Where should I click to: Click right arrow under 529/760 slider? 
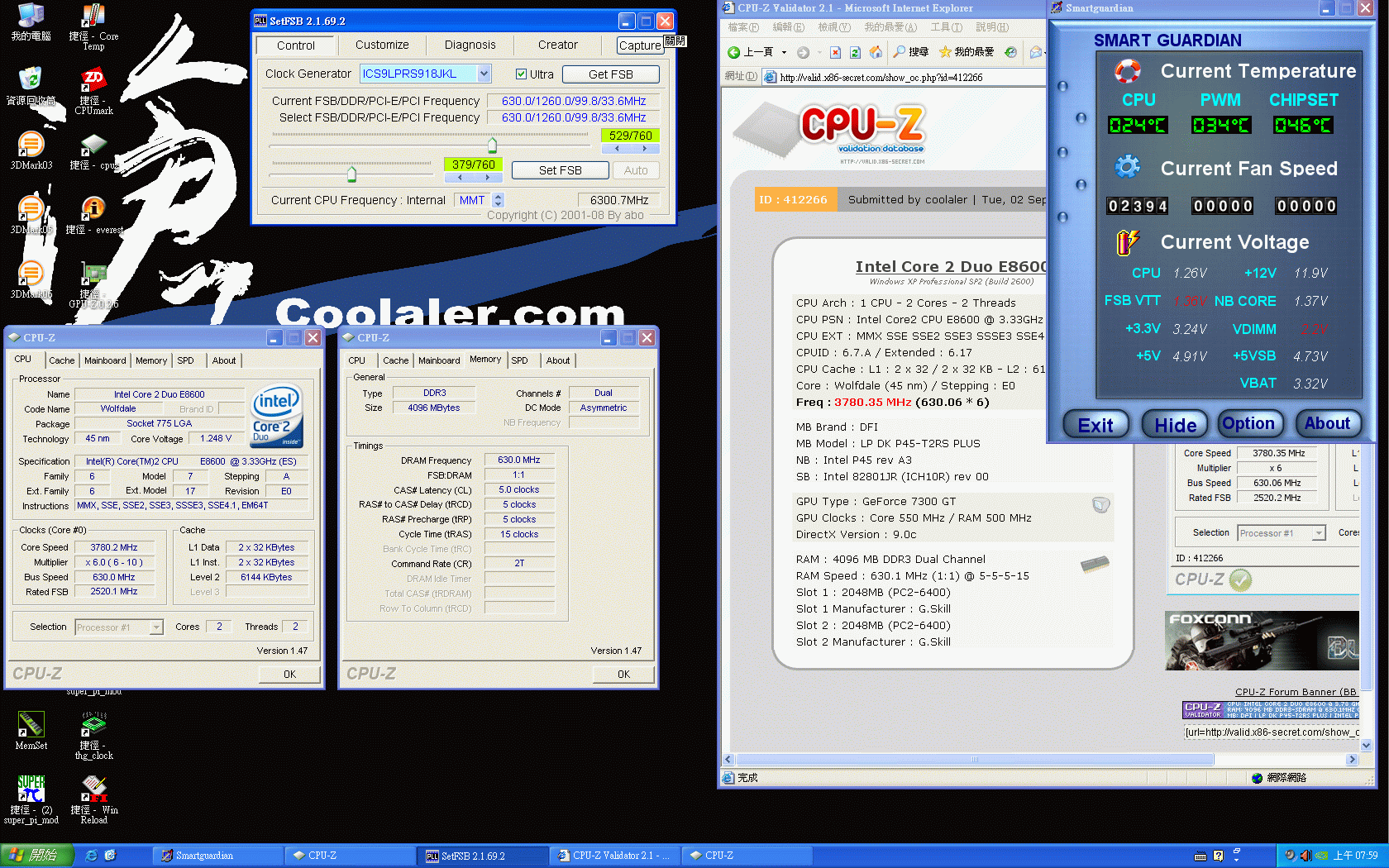645,149
